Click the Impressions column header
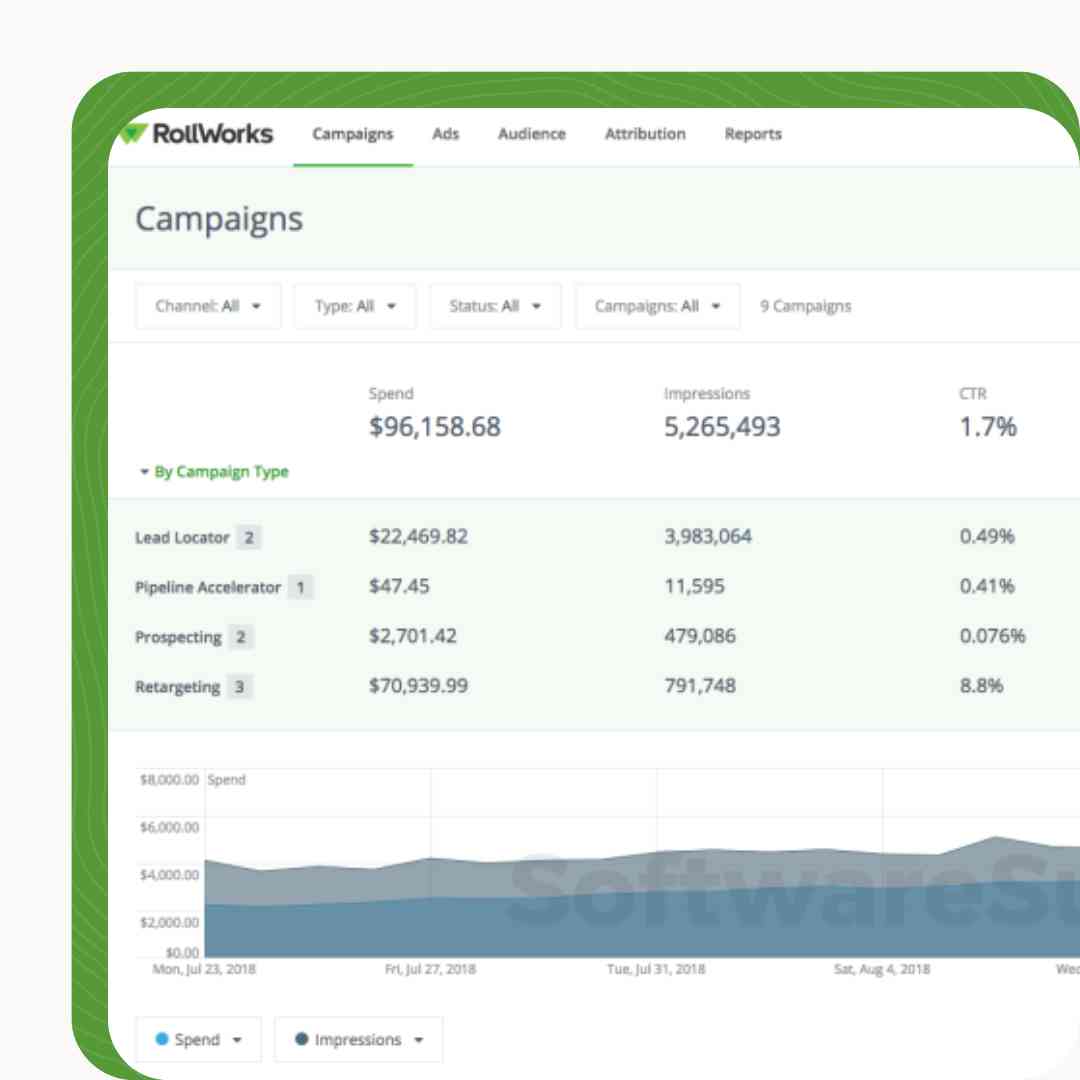 click(x=707, y=394)
